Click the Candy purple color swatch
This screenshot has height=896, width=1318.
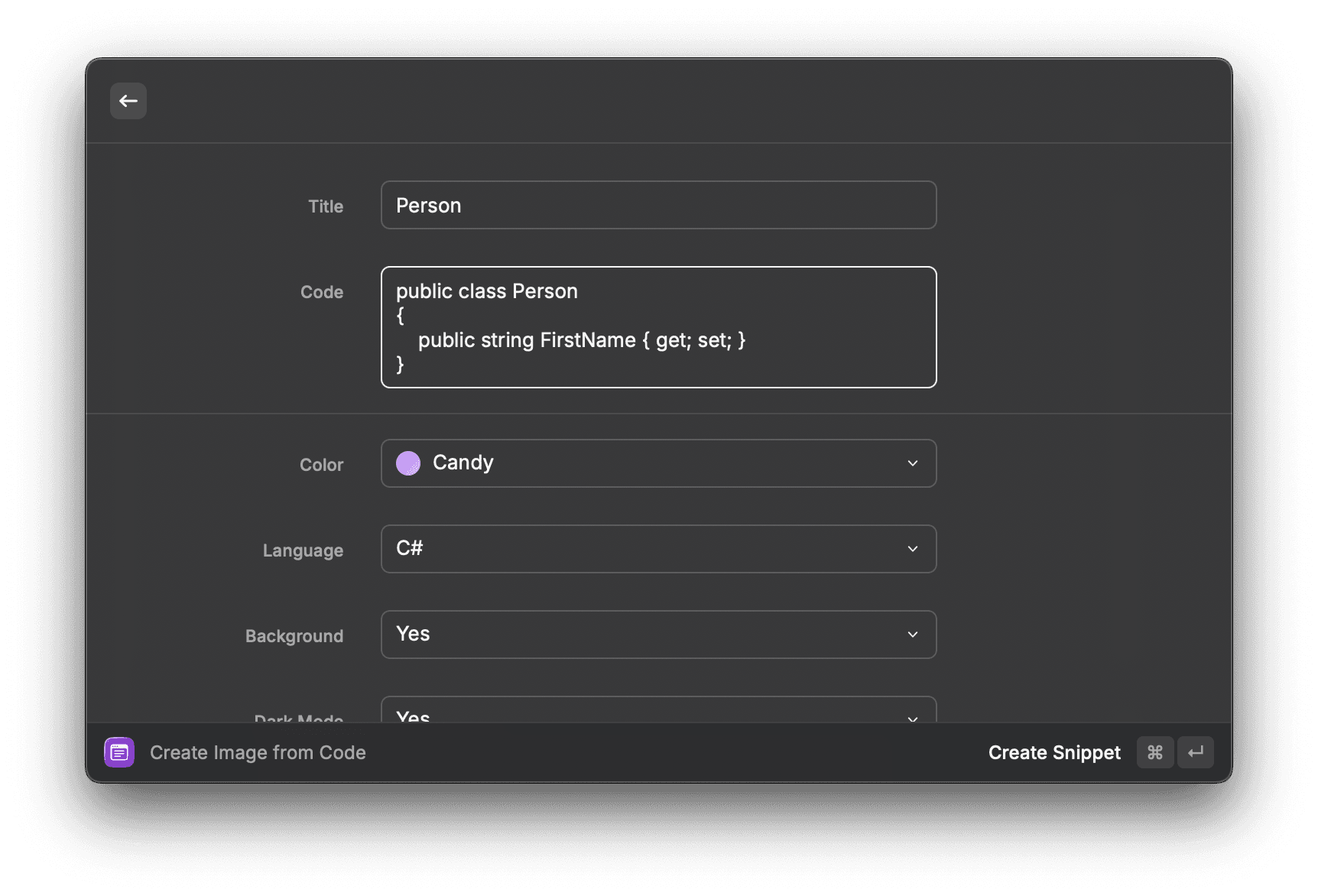pyautogui.click(x=408, y=463)
